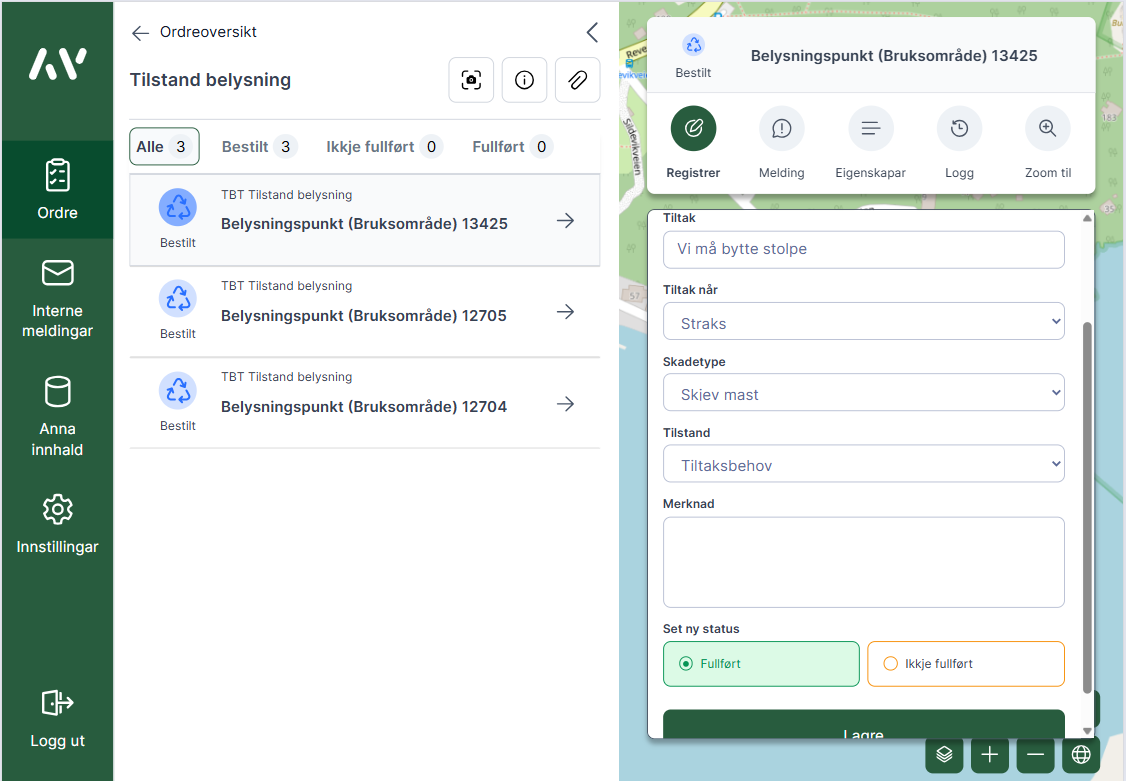
Task: Click into the Merknad text area
Action: point(863,562)
